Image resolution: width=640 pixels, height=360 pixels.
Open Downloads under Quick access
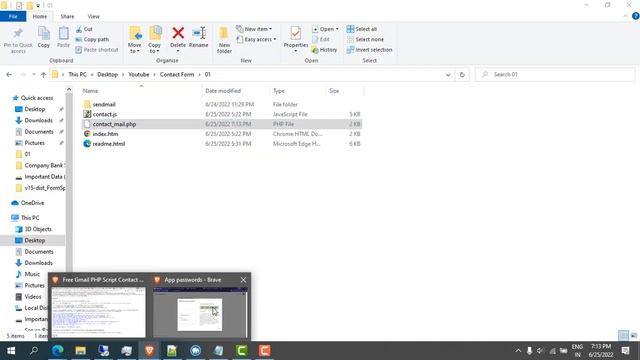(38, 120)
